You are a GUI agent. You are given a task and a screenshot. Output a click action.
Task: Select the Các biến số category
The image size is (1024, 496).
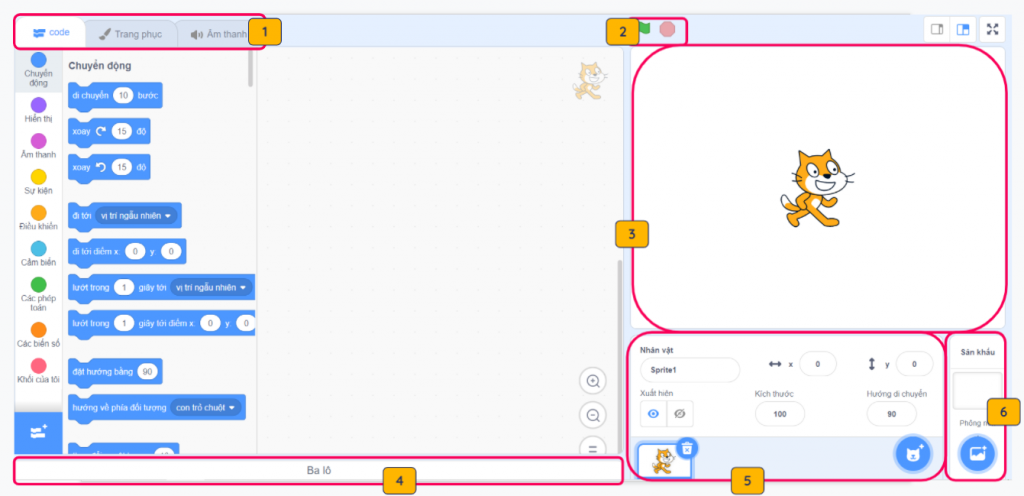39,335
